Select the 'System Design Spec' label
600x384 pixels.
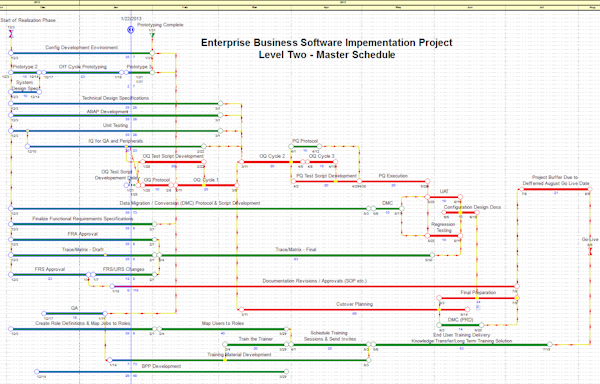pos(24,85)
